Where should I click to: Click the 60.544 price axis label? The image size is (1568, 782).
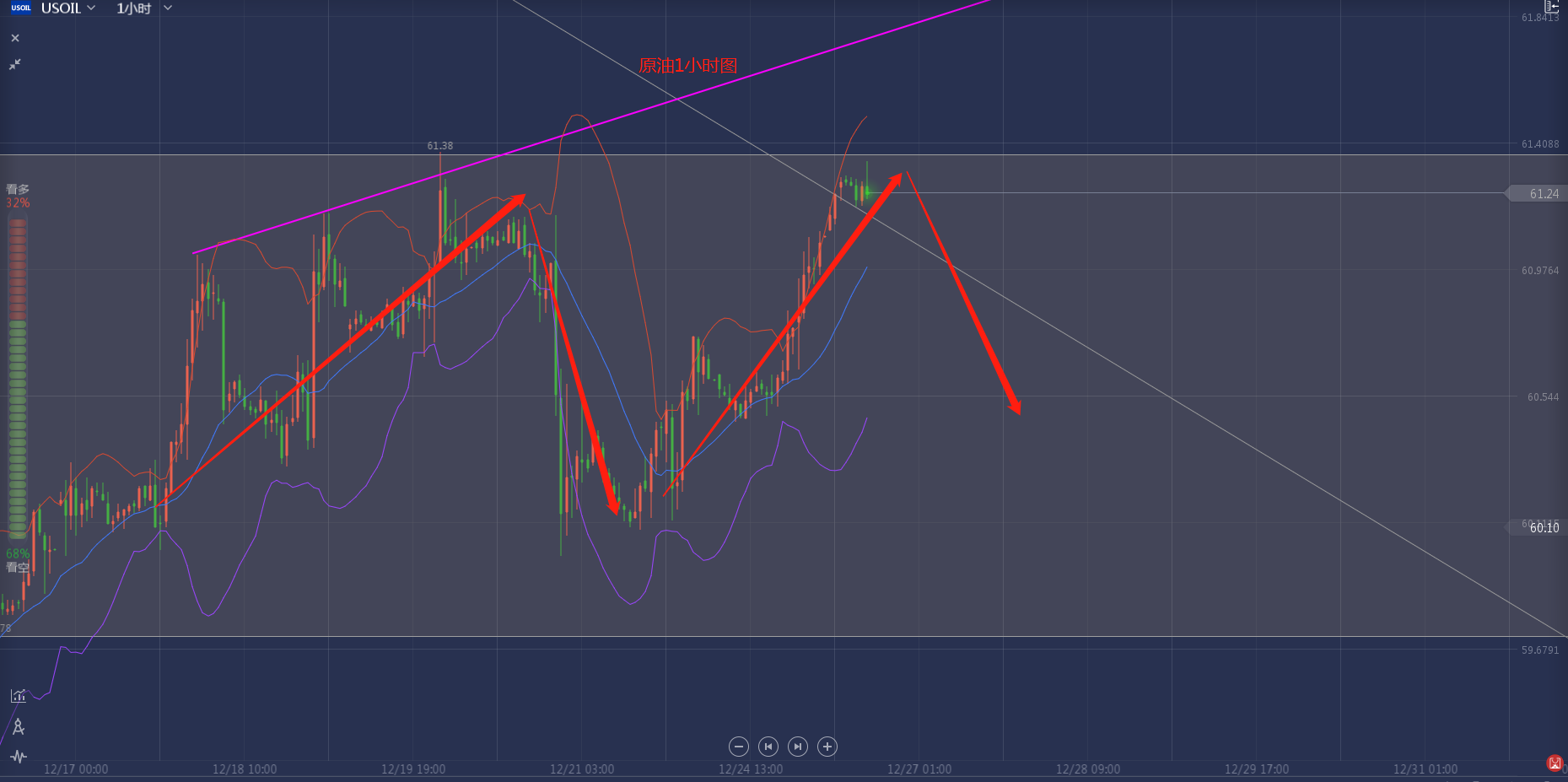[x=1544, y=397]
